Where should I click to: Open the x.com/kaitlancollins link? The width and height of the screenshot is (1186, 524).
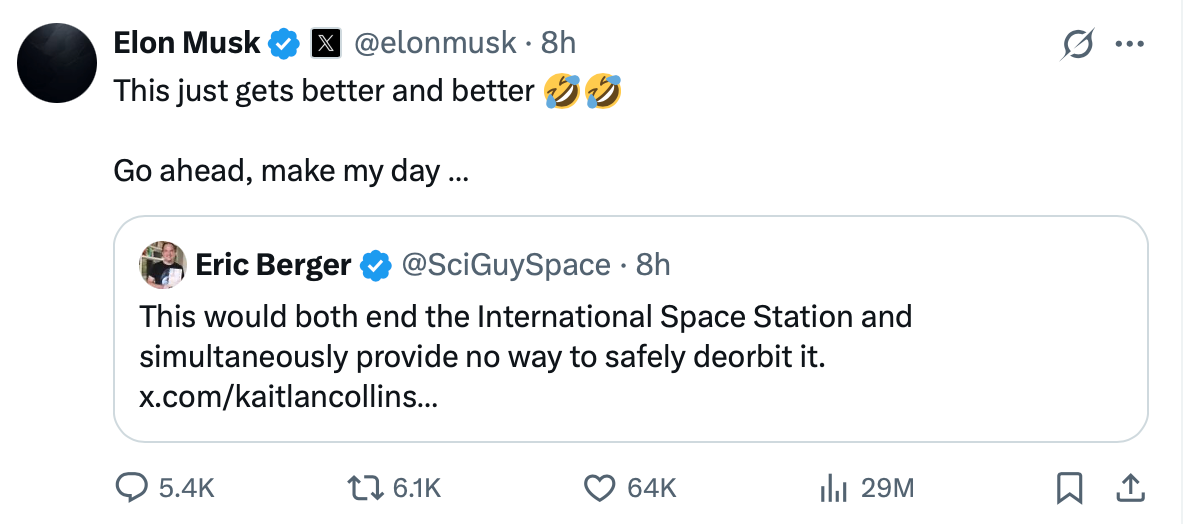click(288, 397)
